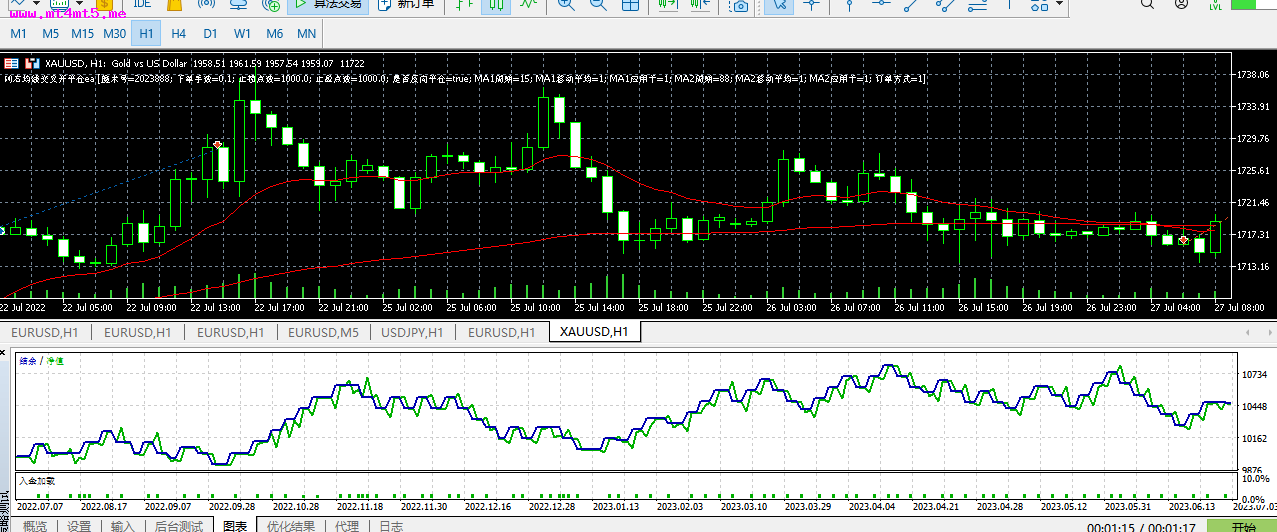Select the arrow cursor tool
Viewport: 1277px width, 532px height.
click(780, 5)
